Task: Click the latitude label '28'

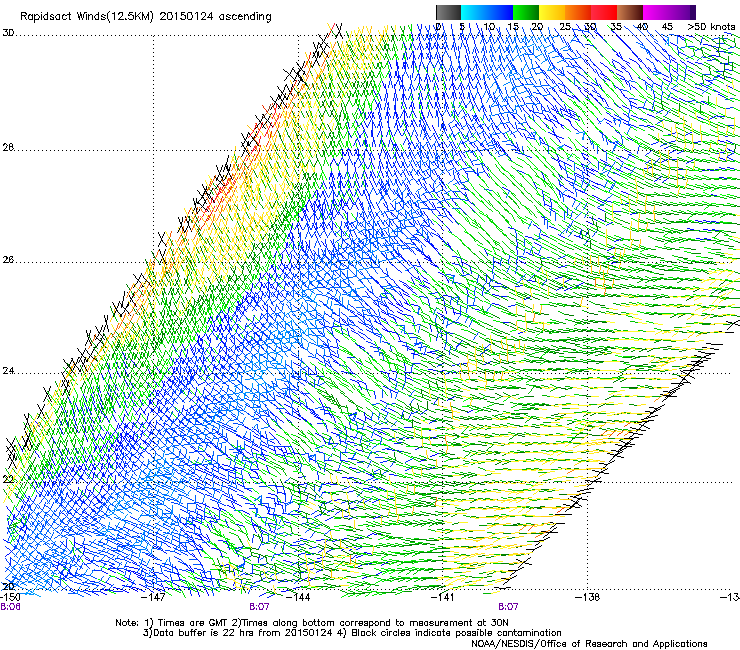Action: 8,147
